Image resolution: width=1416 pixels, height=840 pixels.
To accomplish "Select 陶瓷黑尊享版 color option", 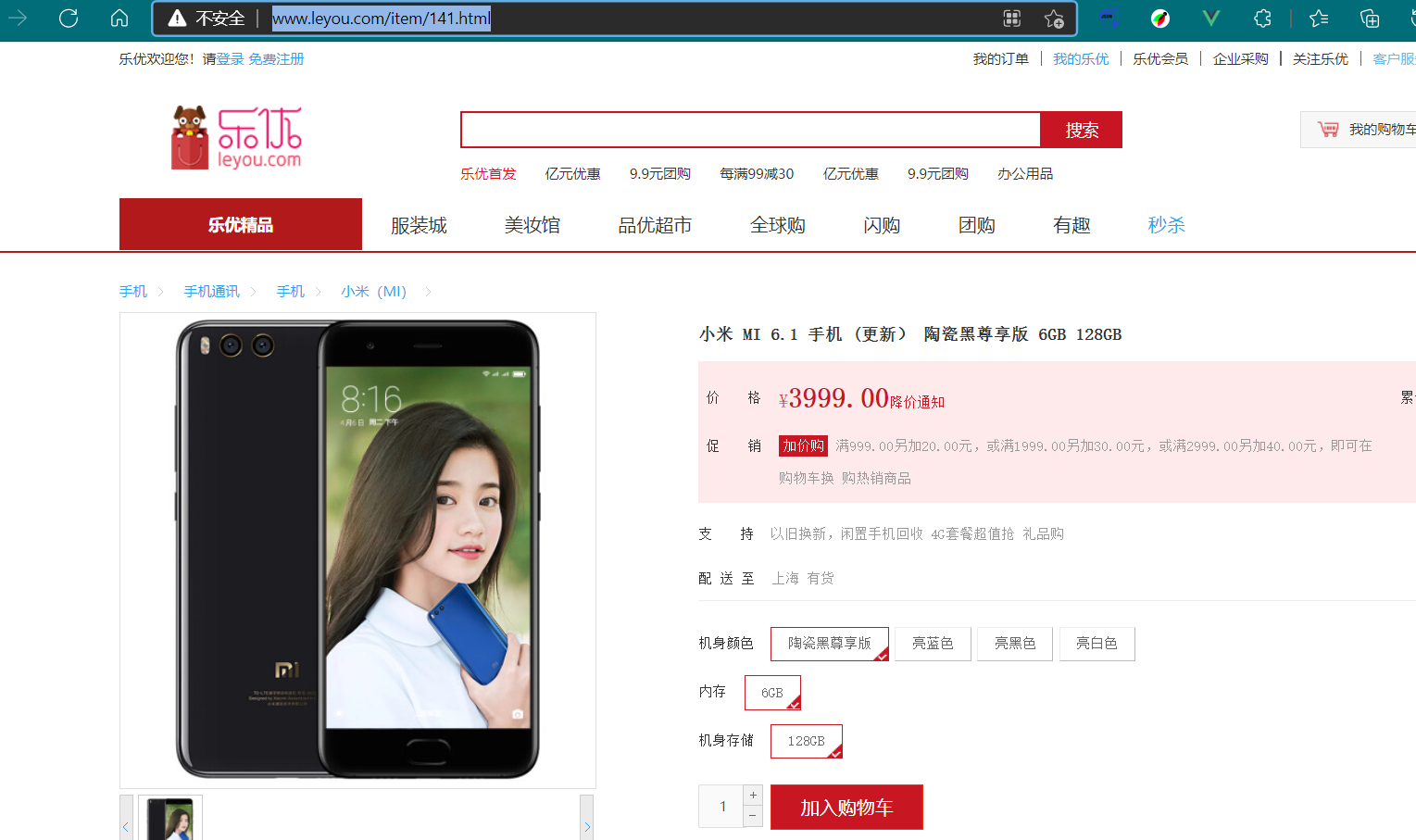I will [830, 644].
